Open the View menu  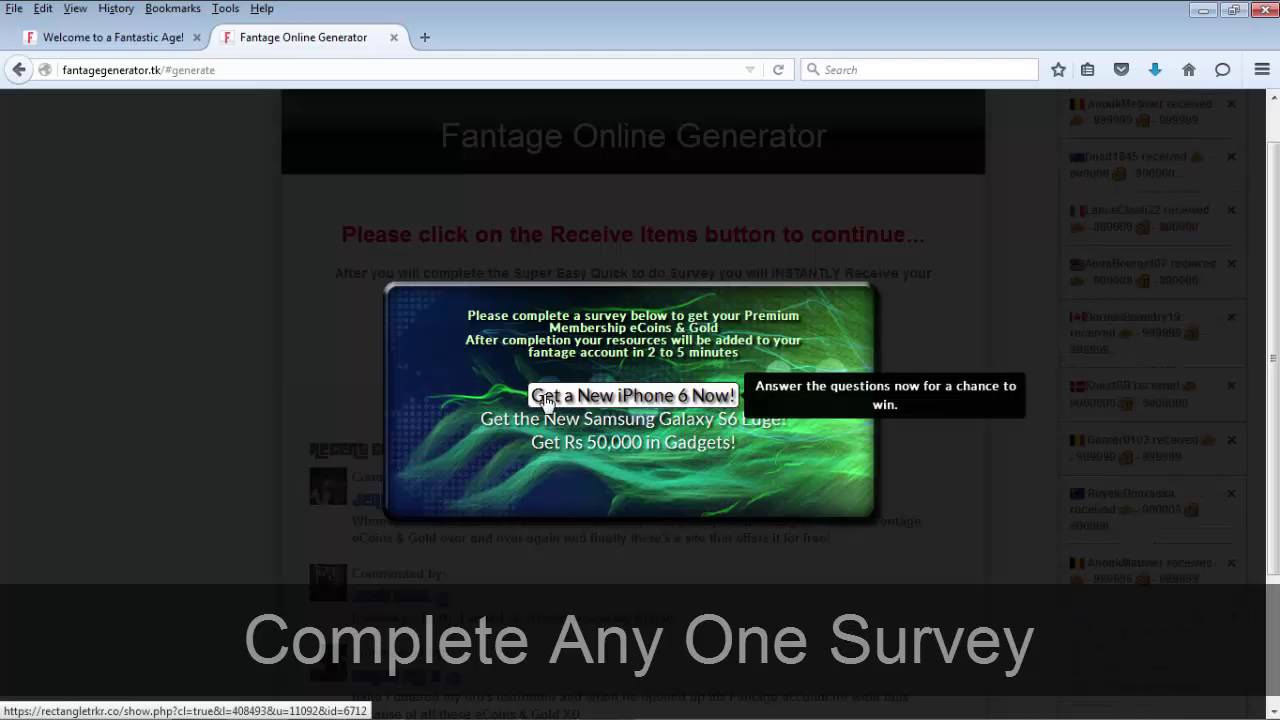click(75, 8)
